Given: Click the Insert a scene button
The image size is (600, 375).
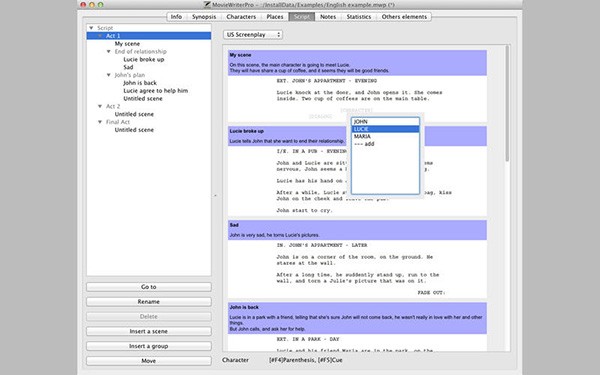Looking at the screenshot, I should [x=149, y=331].
